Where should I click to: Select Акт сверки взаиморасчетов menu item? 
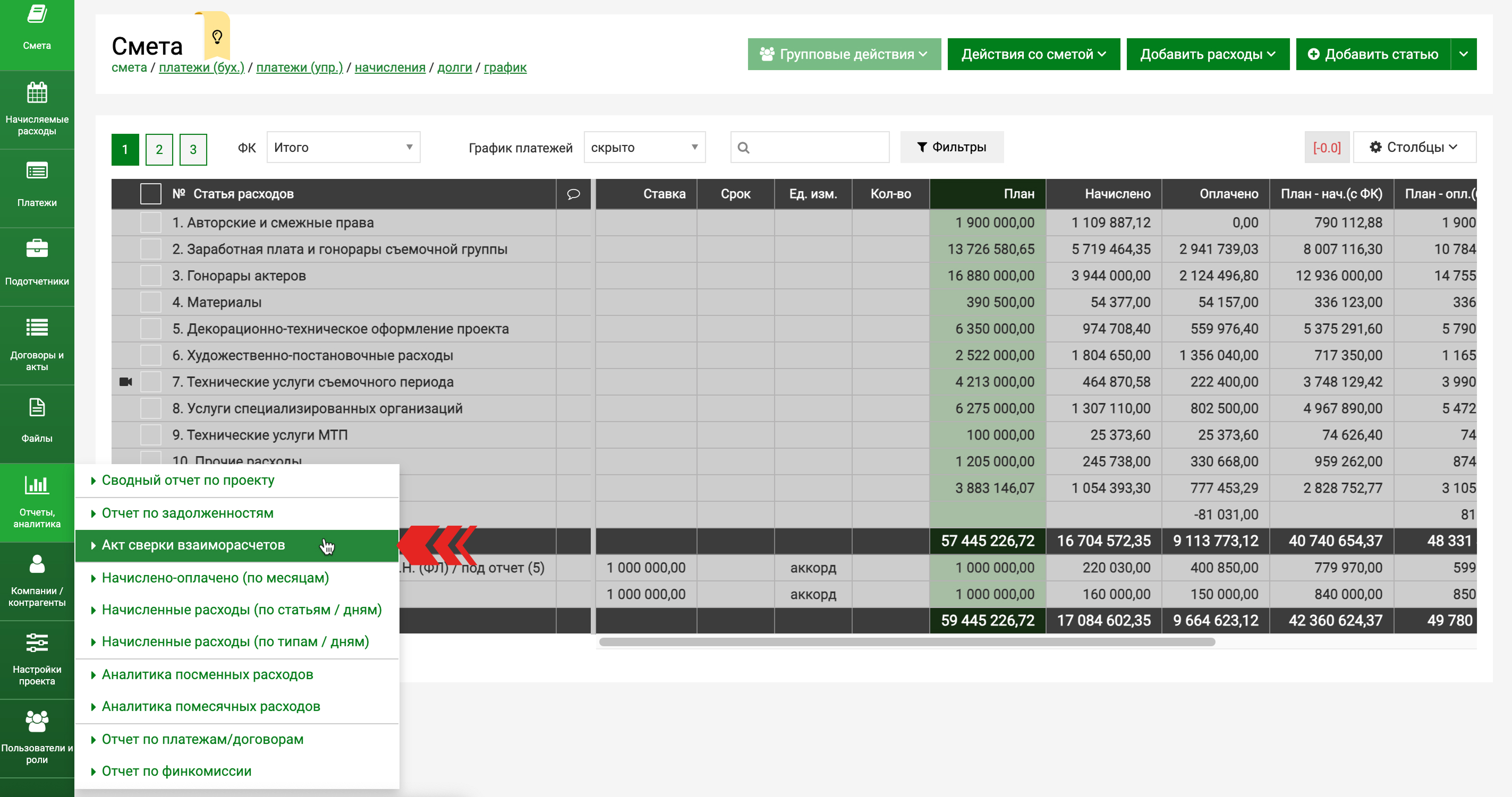coord(193,545)
